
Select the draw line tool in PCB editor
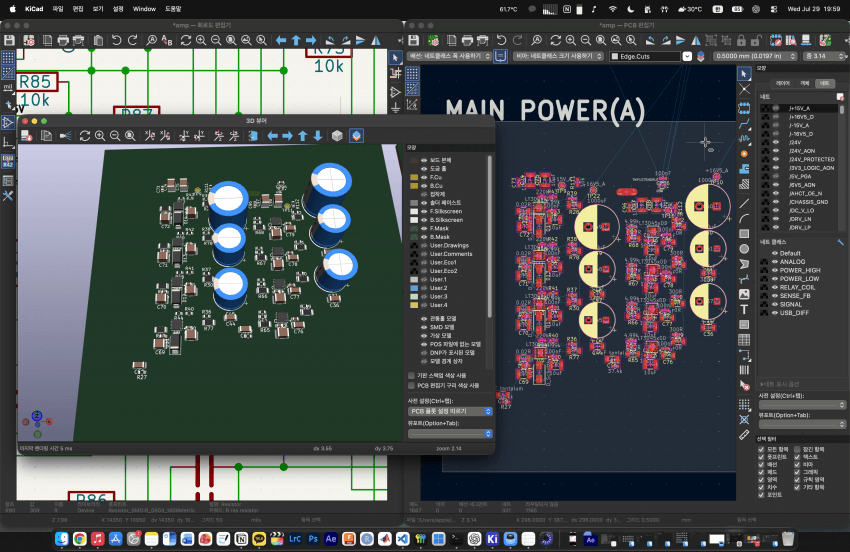744,203
